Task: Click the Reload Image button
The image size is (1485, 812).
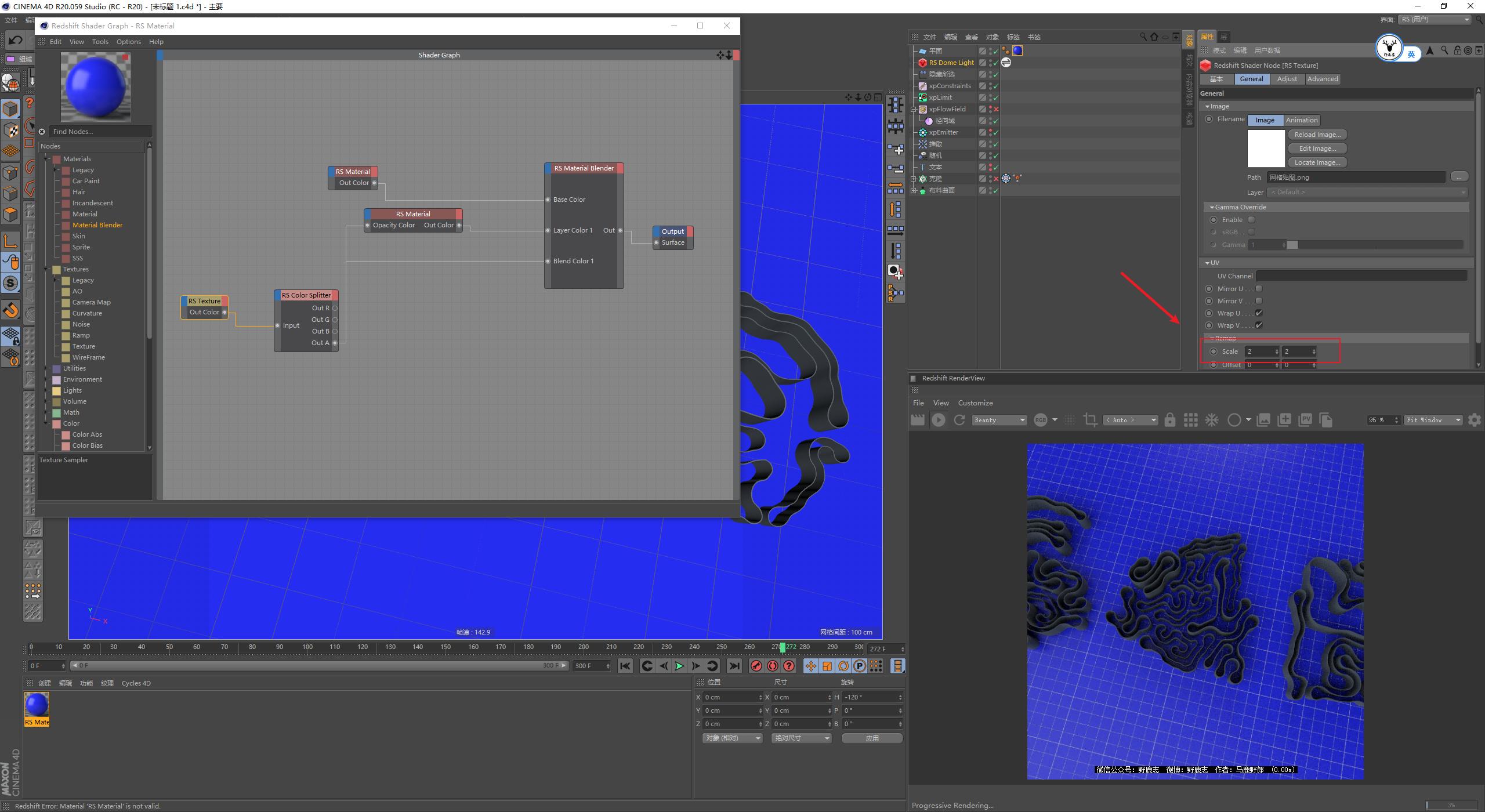Action: click(x=1317, y=134)
